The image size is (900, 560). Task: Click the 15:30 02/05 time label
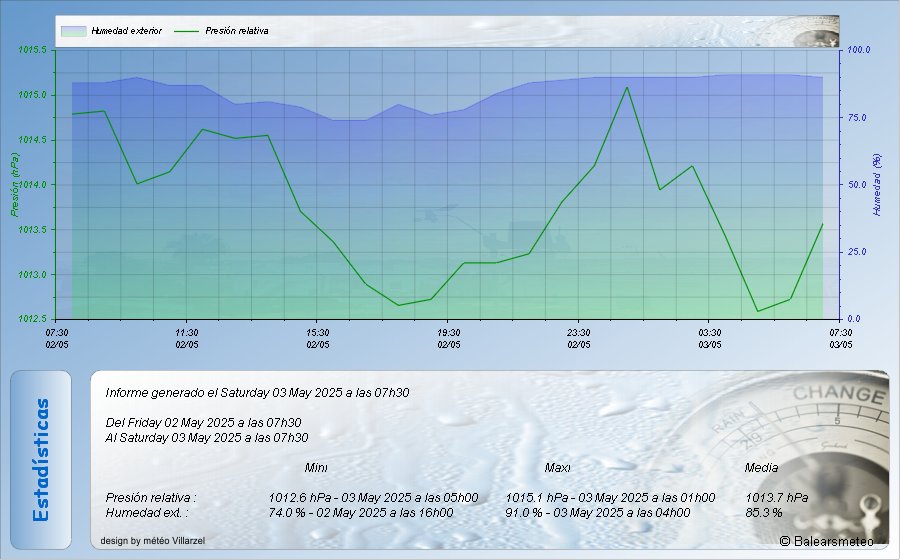pyautogui.click(x=317, y=339)
